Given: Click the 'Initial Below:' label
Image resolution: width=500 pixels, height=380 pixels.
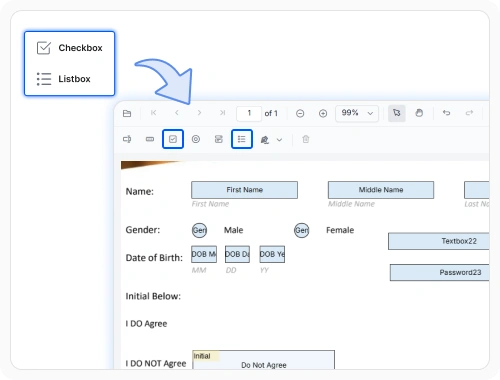Looking at the screenshot, I should pos(153,296).
